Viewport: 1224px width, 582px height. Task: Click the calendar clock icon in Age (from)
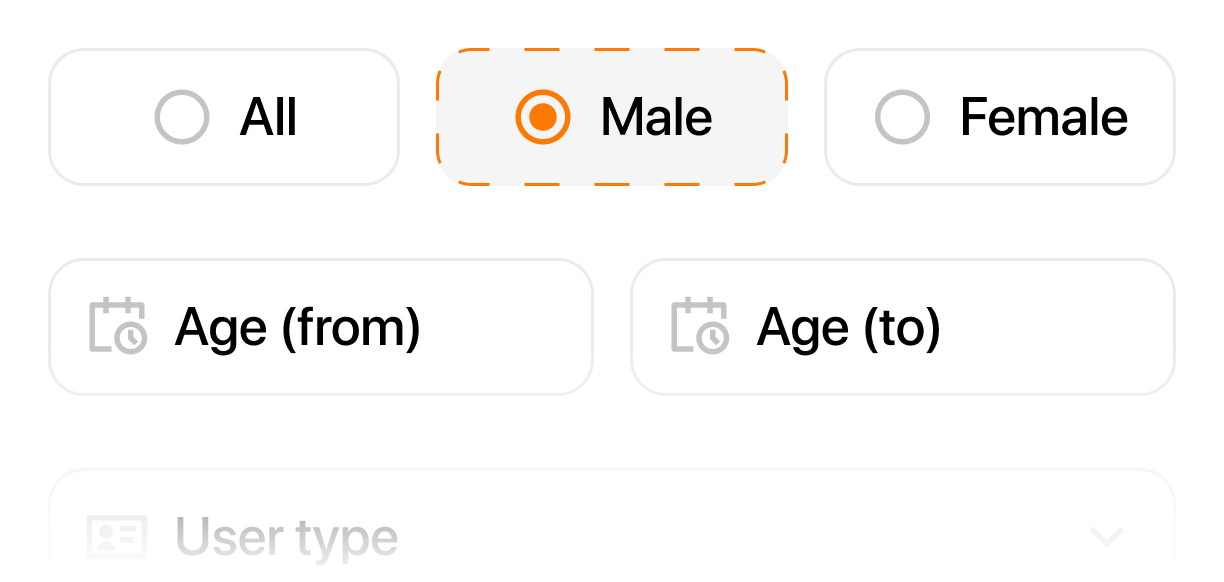tap(118, 326)
